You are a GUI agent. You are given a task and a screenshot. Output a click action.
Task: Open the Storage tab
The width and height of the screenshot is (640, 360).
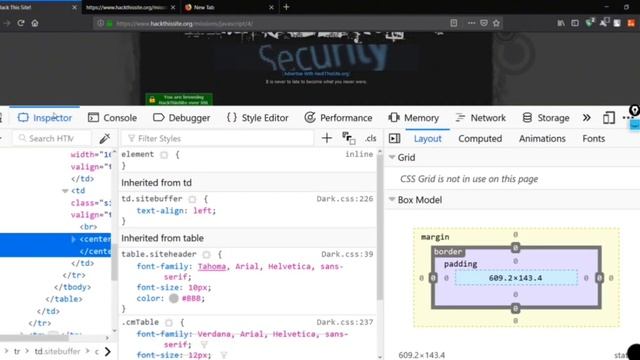(x=546, y=118)
